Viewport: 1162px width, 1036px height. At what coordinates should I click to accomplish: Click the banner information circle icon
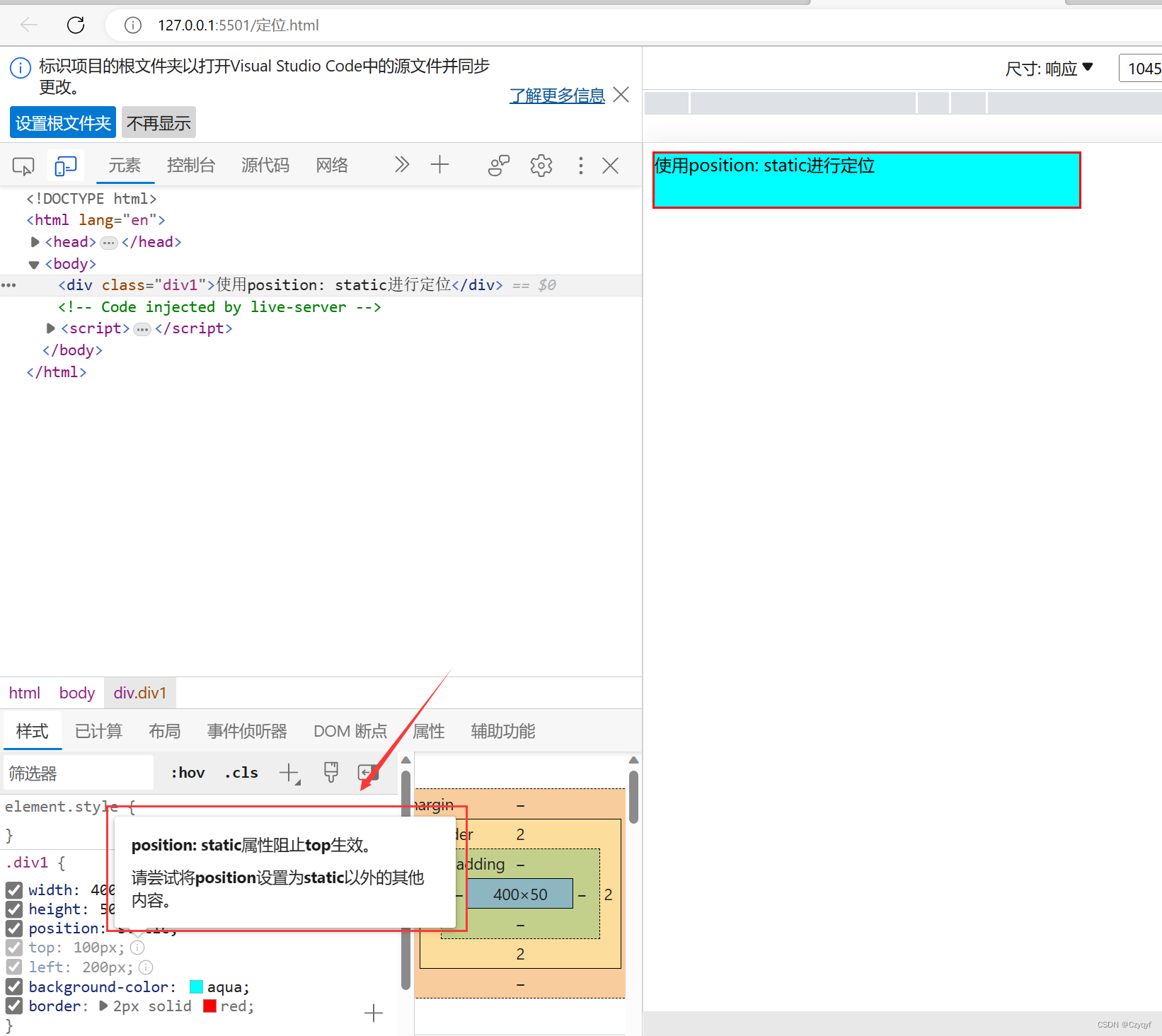tap(20, 68)
